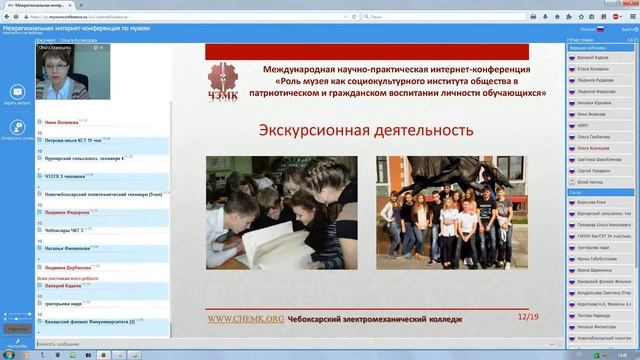640x360 pixels.
Task: Select guest Лютова Надежда
Action: tap(600, 316)
